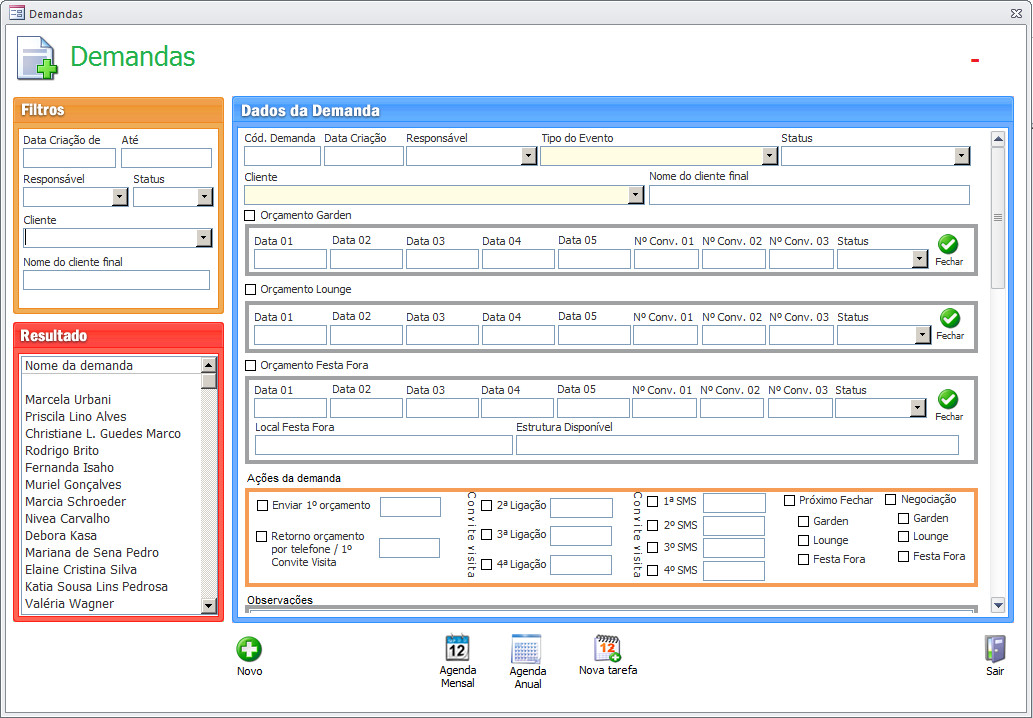Viewport: 1033px width, 718px height.
Task: Open the Cliente dropdown in Dados da Demanda
Action: [x=635, y=195]
